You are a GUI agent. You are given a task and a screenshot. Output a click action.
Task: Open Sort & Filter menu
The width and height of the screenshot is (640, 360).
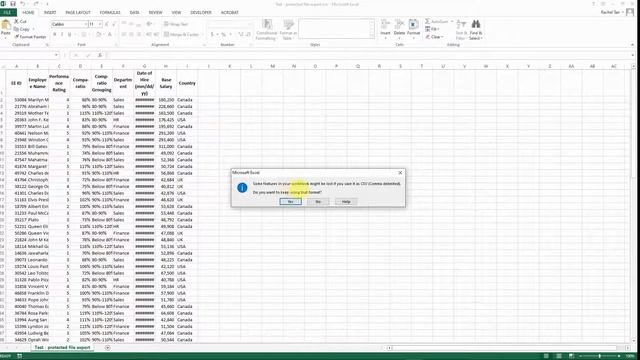[461, 29]
